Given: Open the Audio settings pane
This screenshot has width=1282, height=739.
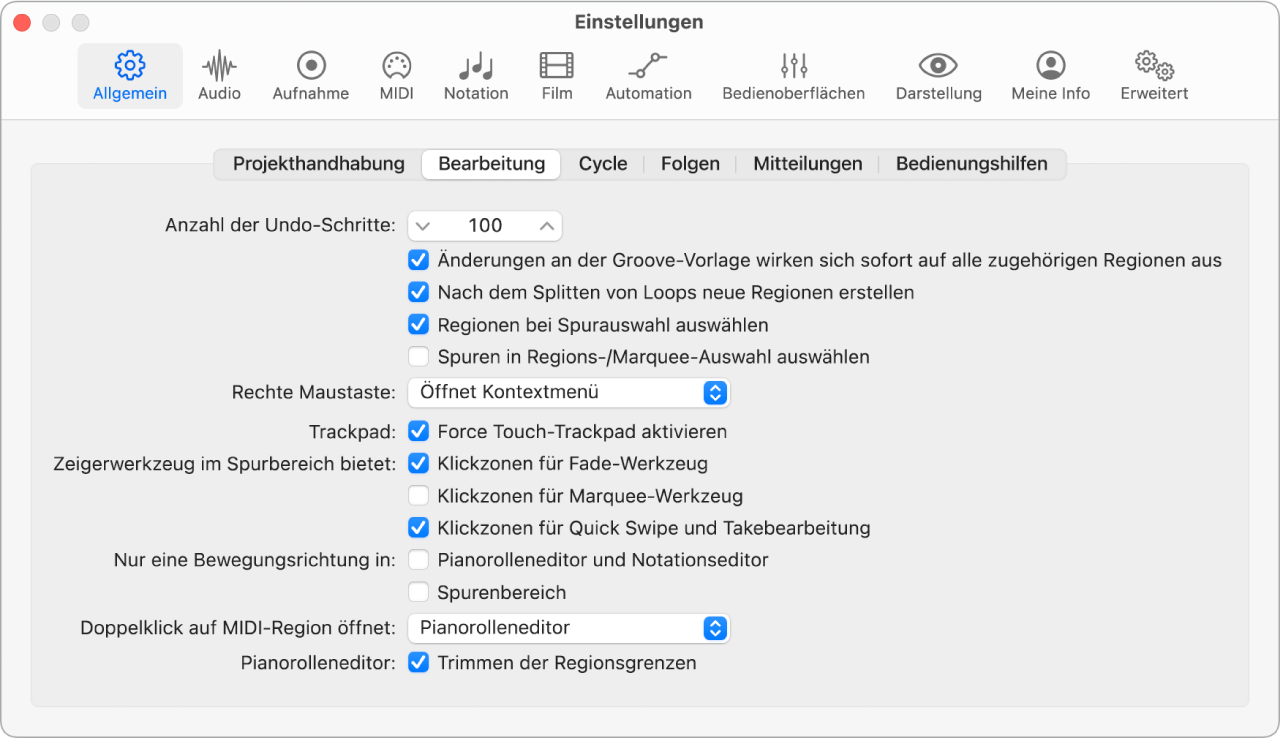Looking at the screenshot, I should (218, 75).
